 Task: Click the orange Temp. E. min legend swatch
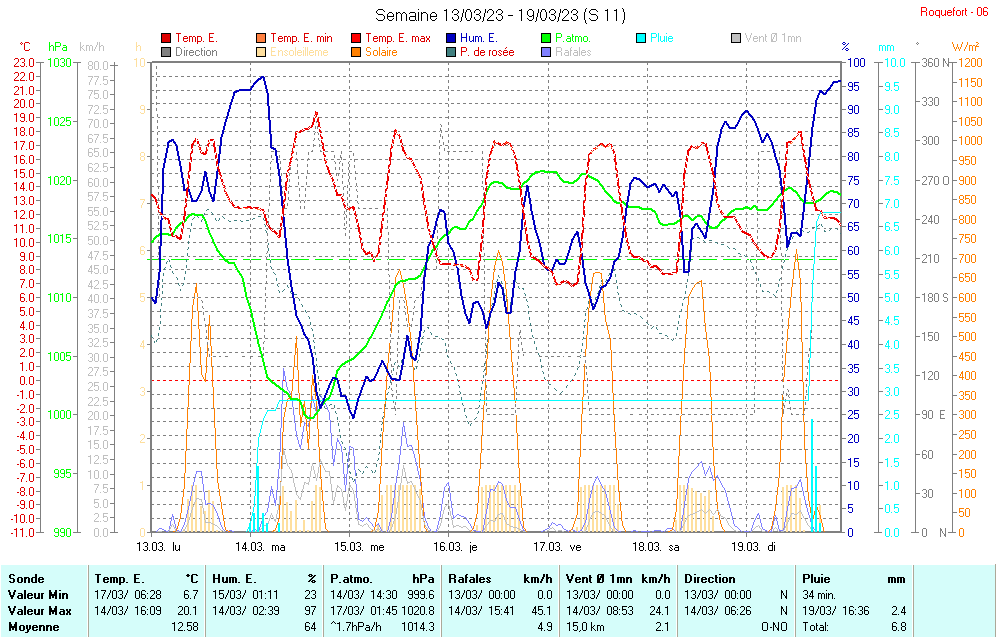click(x=261, y=39)
